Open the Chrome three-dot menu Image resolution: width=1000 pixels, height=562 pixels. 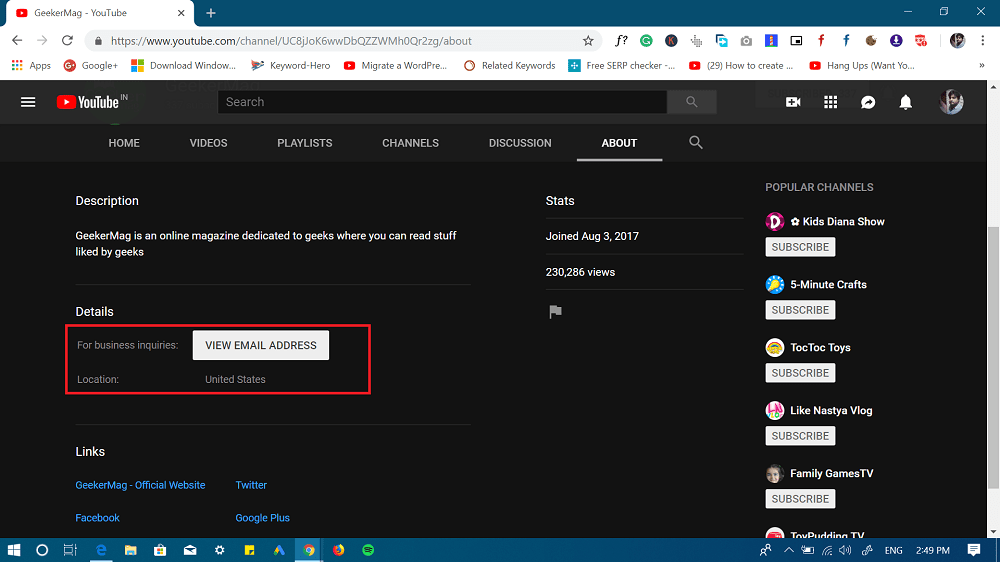click(x=983, y=41)
